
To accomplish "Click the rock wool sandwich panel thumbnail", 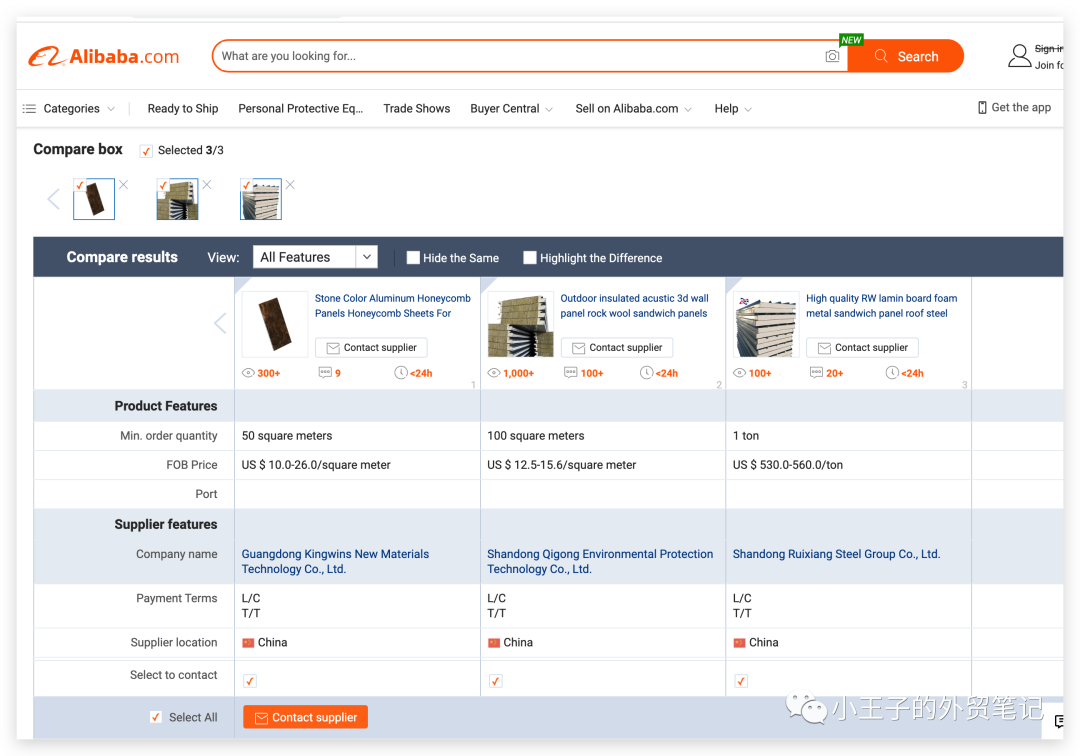I will click(x=520, y=325).
